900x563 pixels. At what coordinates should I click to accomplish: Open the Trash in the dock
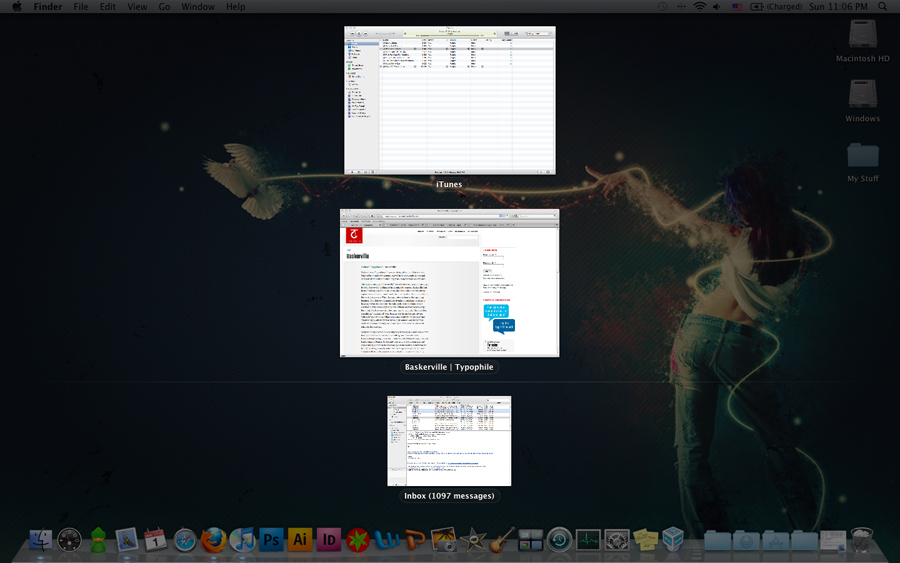861,540
